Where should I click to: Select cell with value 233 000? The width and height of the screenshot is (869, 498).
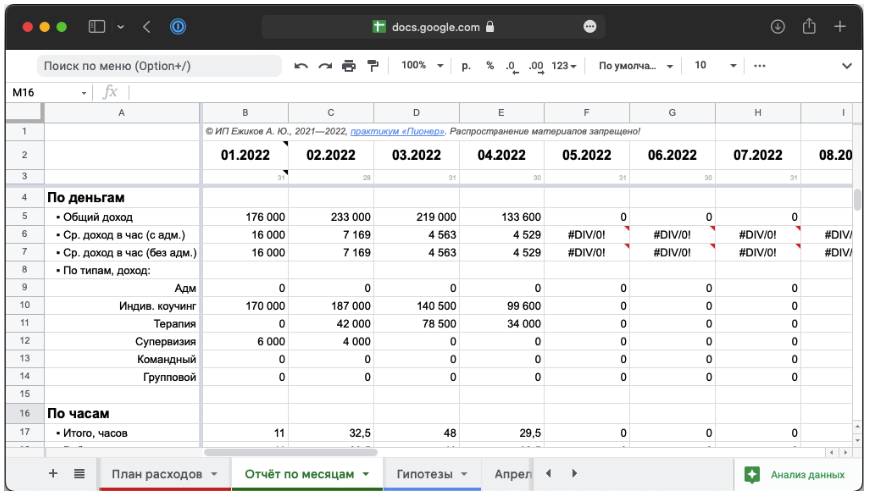(331, 217)
